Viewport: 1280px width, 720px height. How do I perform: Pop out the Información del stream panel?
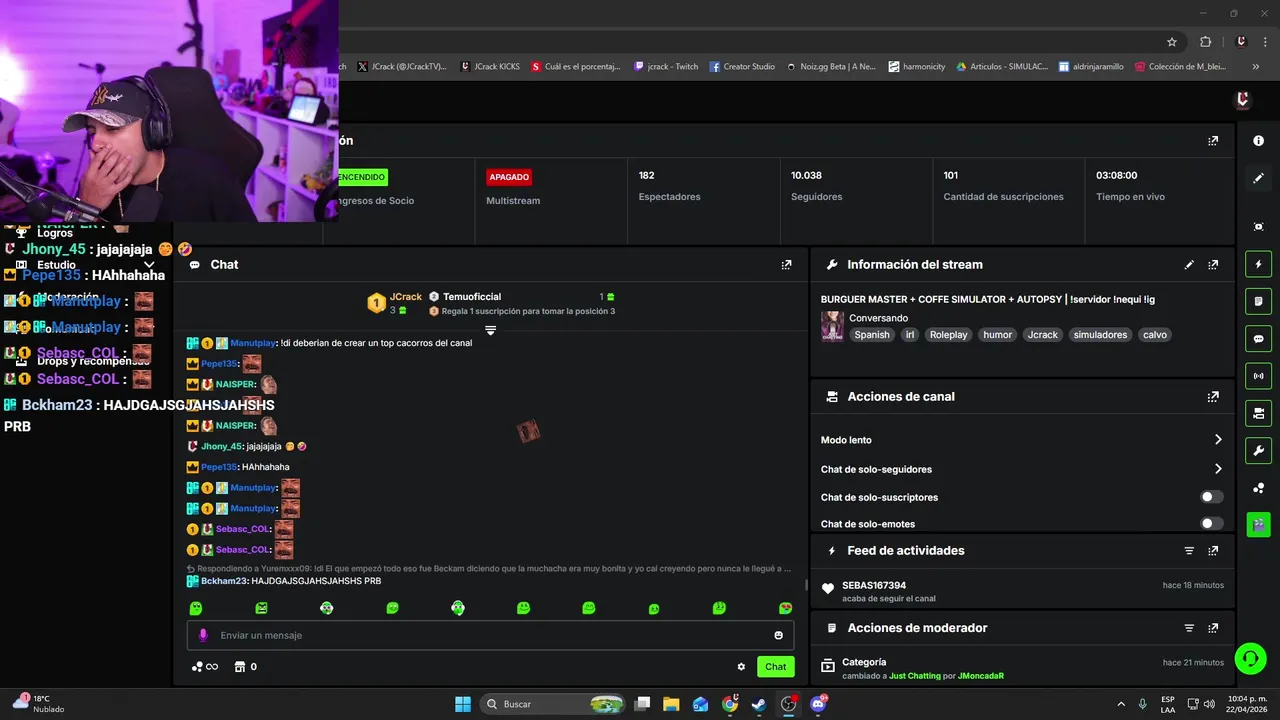(1213, 265)
